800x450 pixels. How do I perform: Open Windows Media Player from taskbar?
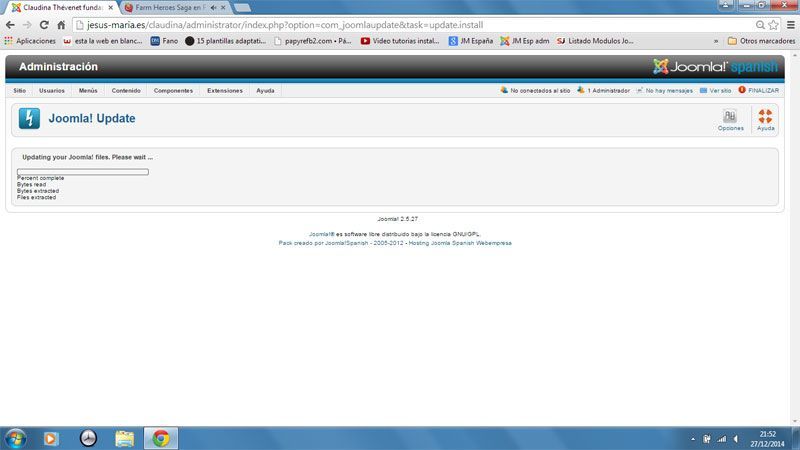(51, 438)
